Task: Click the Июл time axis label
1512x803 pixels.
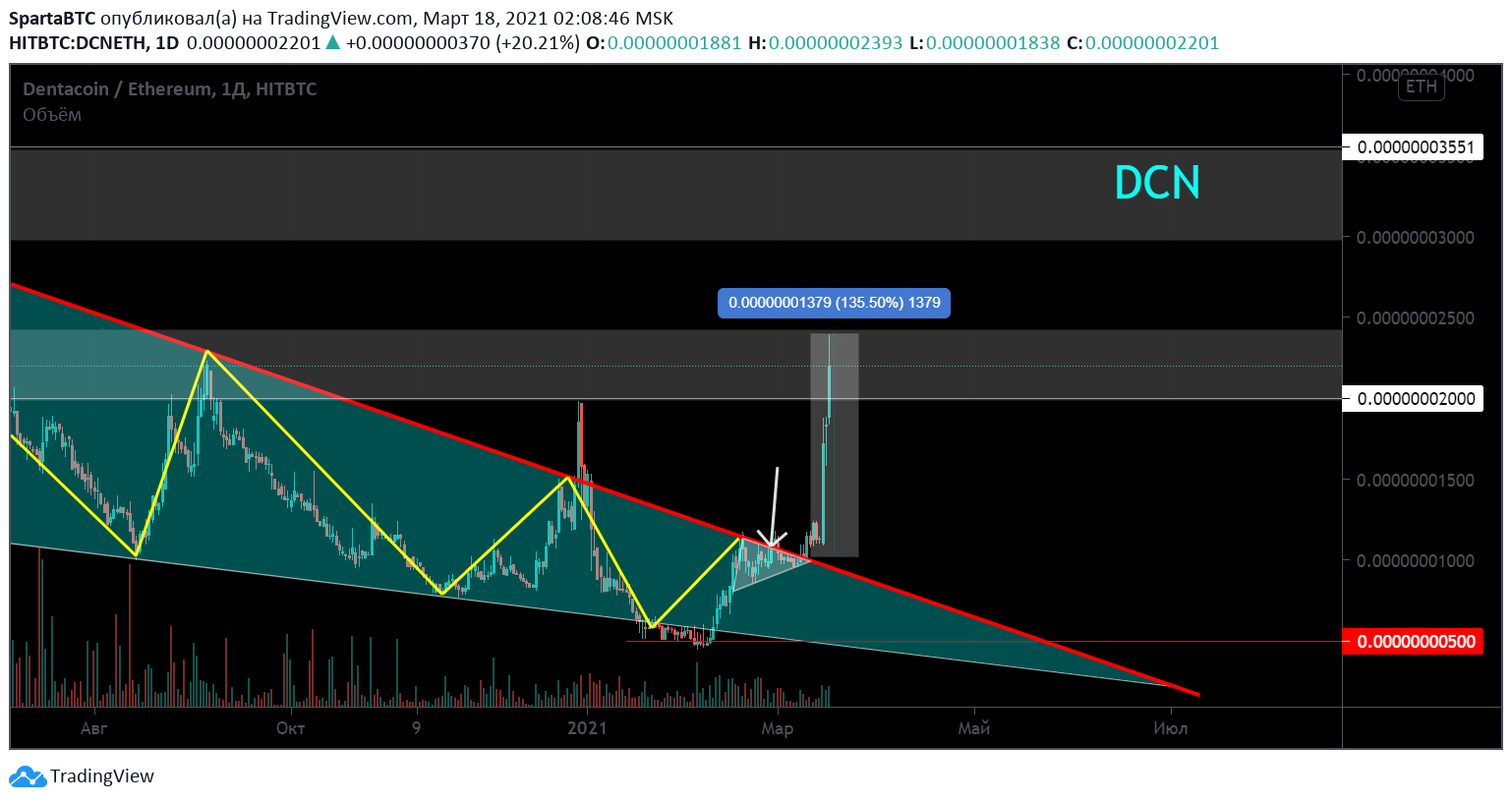Action: pyautogui.click(x=1170, y=728)
